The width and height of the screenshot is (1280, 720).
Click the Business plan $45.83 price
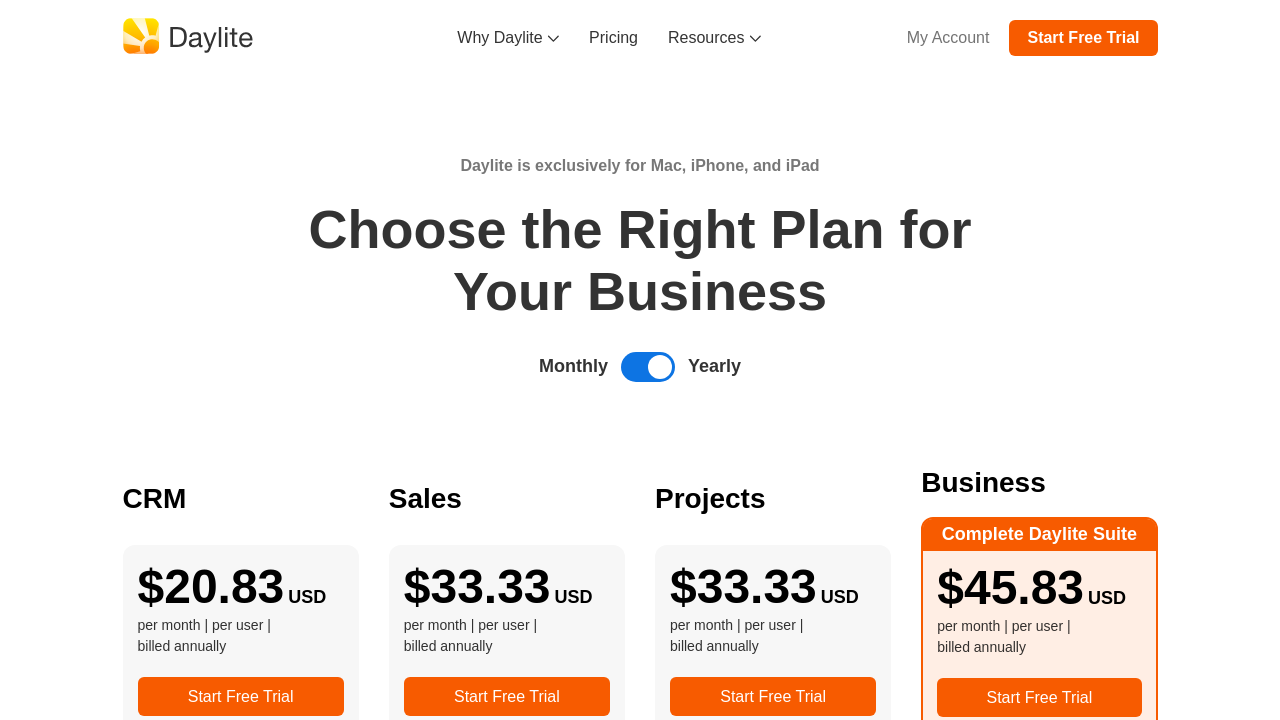click(x=1010, y=588)
